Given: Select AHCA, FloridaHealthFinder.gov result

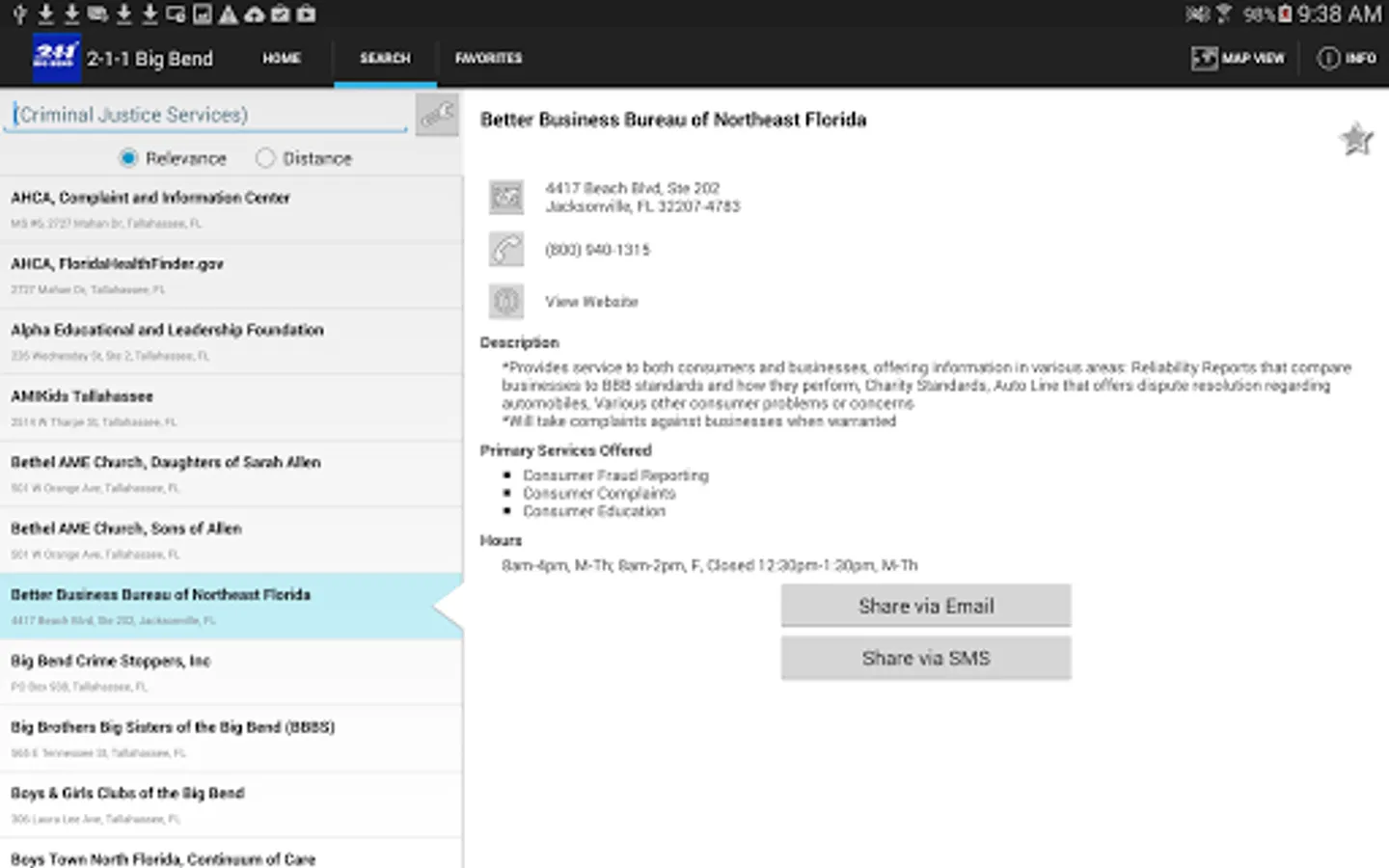Looking at the screenshot, I should tap(231, 276).
